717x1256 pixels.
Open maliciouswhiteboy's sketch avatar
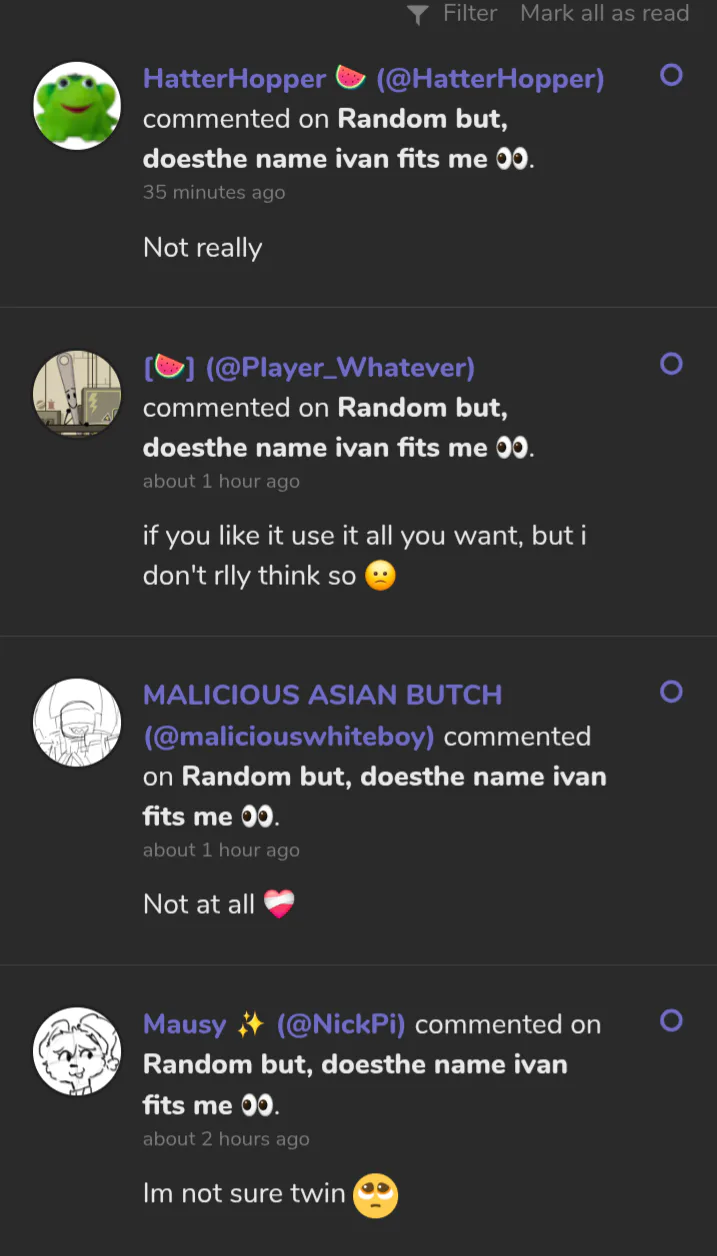77,723
